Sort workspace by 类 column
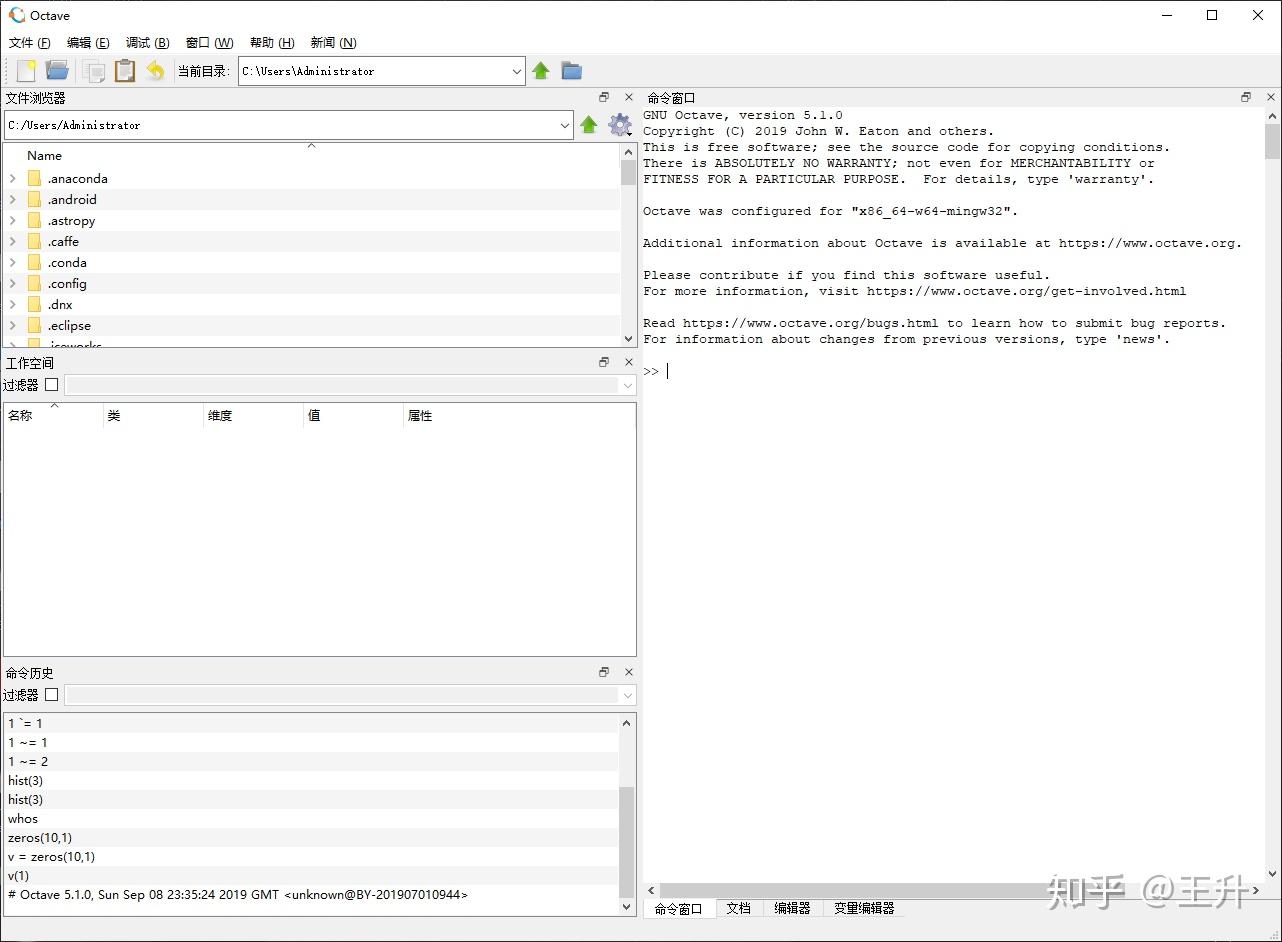 [x=154, y=415]
